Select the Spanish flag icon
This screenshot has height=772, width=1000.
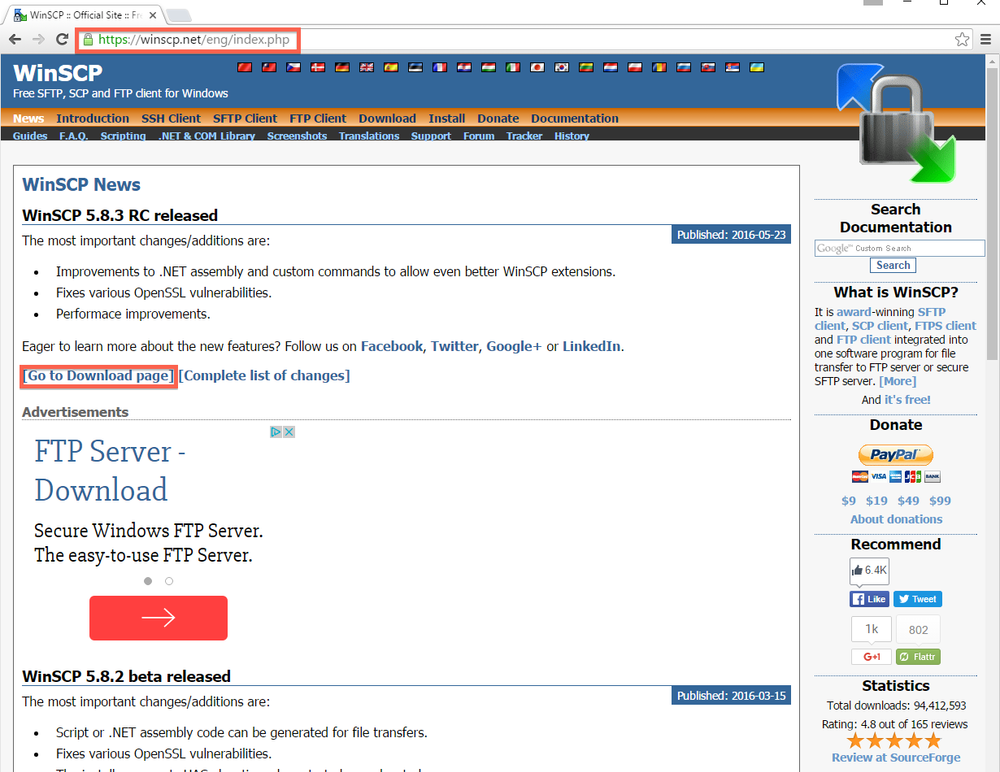[391, 67]
